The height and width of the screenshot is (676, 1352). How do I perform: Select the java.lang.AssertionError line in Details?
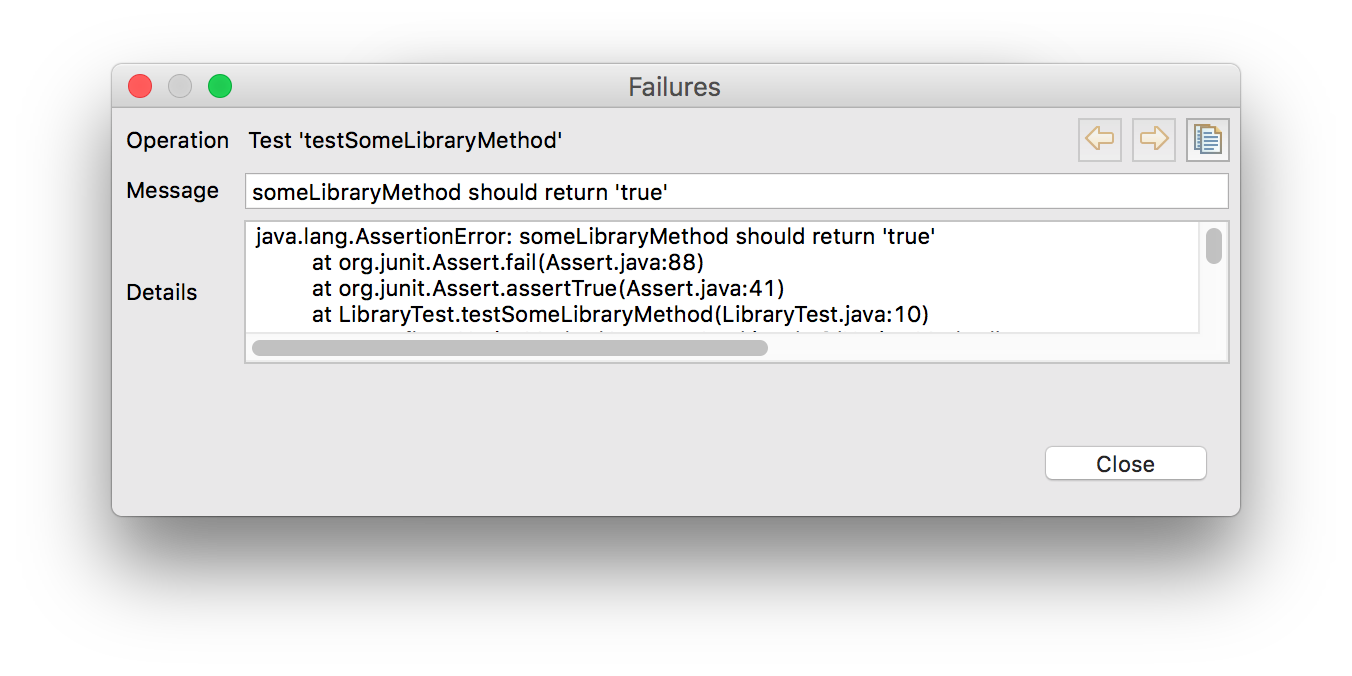(x=595, y=238)
